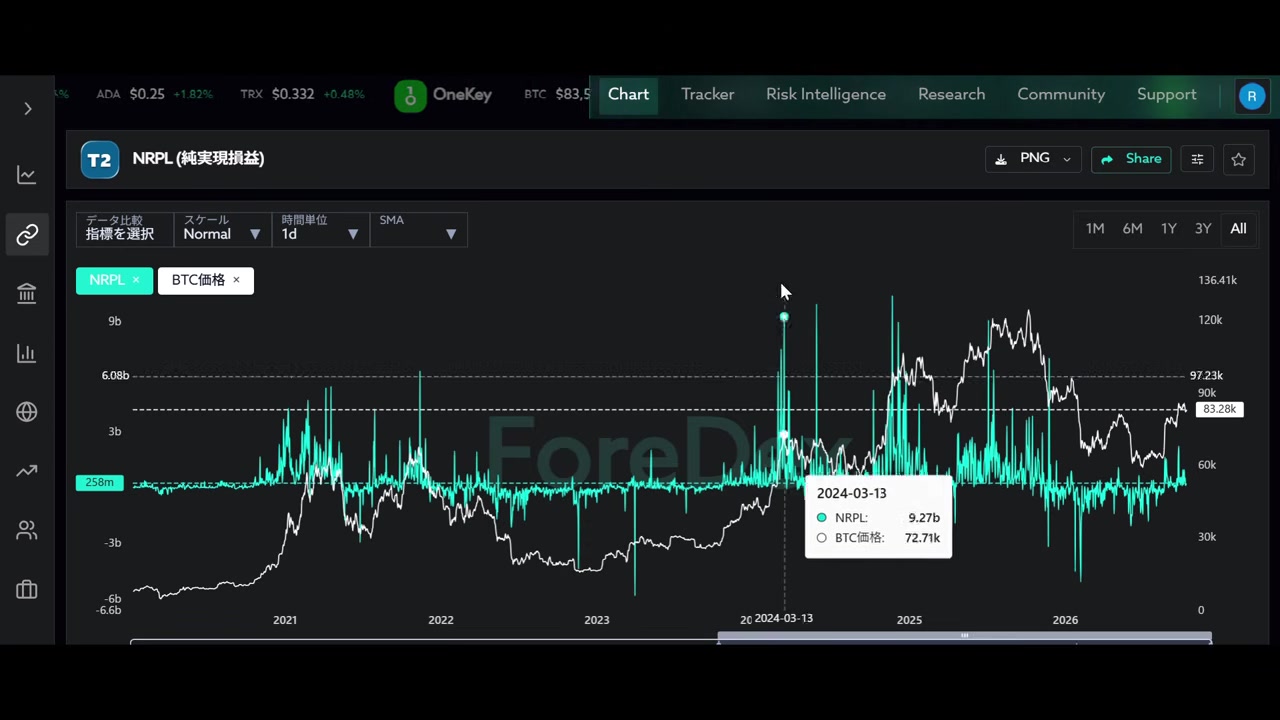Open the データ比較 指標を選択 dropdown
Image resolution: width=1280 pixels, height=720 pixels.
click(x=125, y=229)
